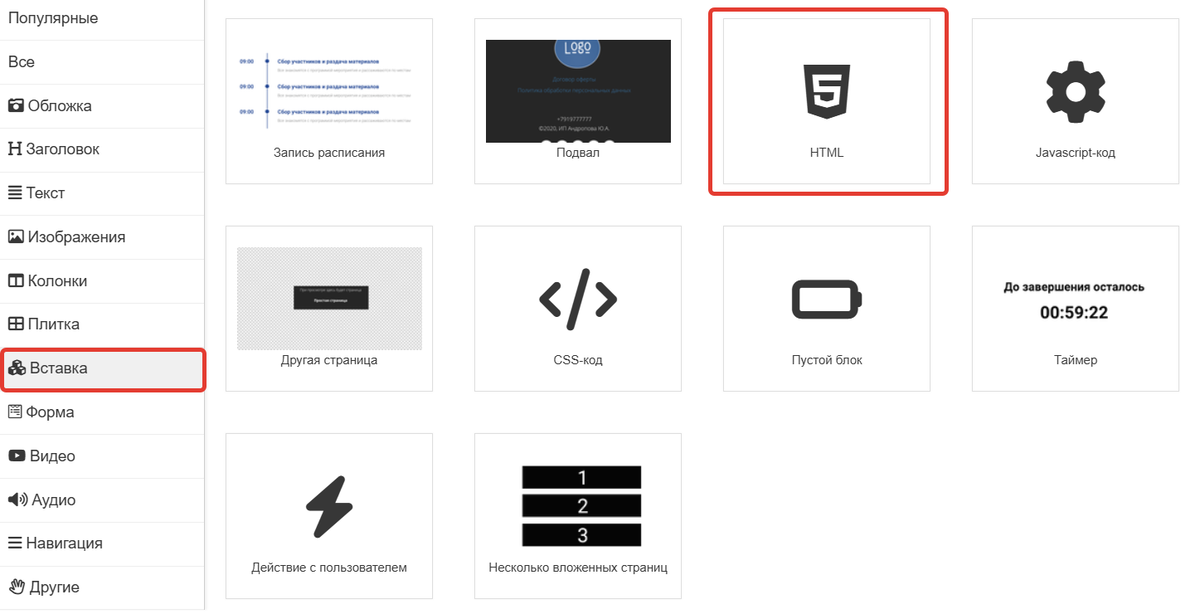Screen dimensions: 1200x614
Task: Choose the Подвал footer preview thumbnail
Action: tap(578, 91)
